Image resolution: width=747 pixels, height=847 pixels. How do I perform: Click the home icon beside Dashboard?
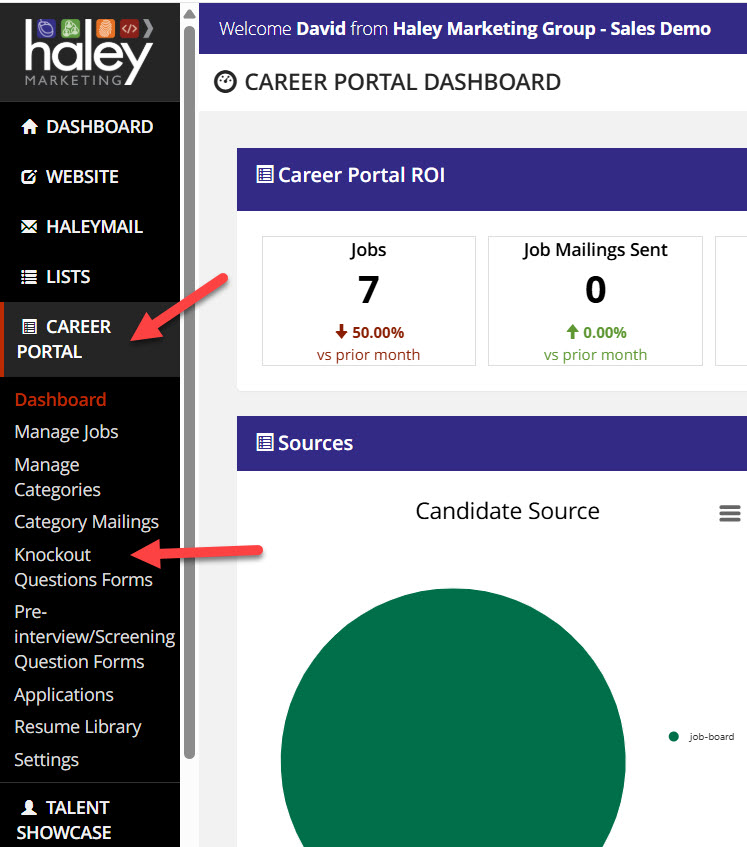coord(29,127)
